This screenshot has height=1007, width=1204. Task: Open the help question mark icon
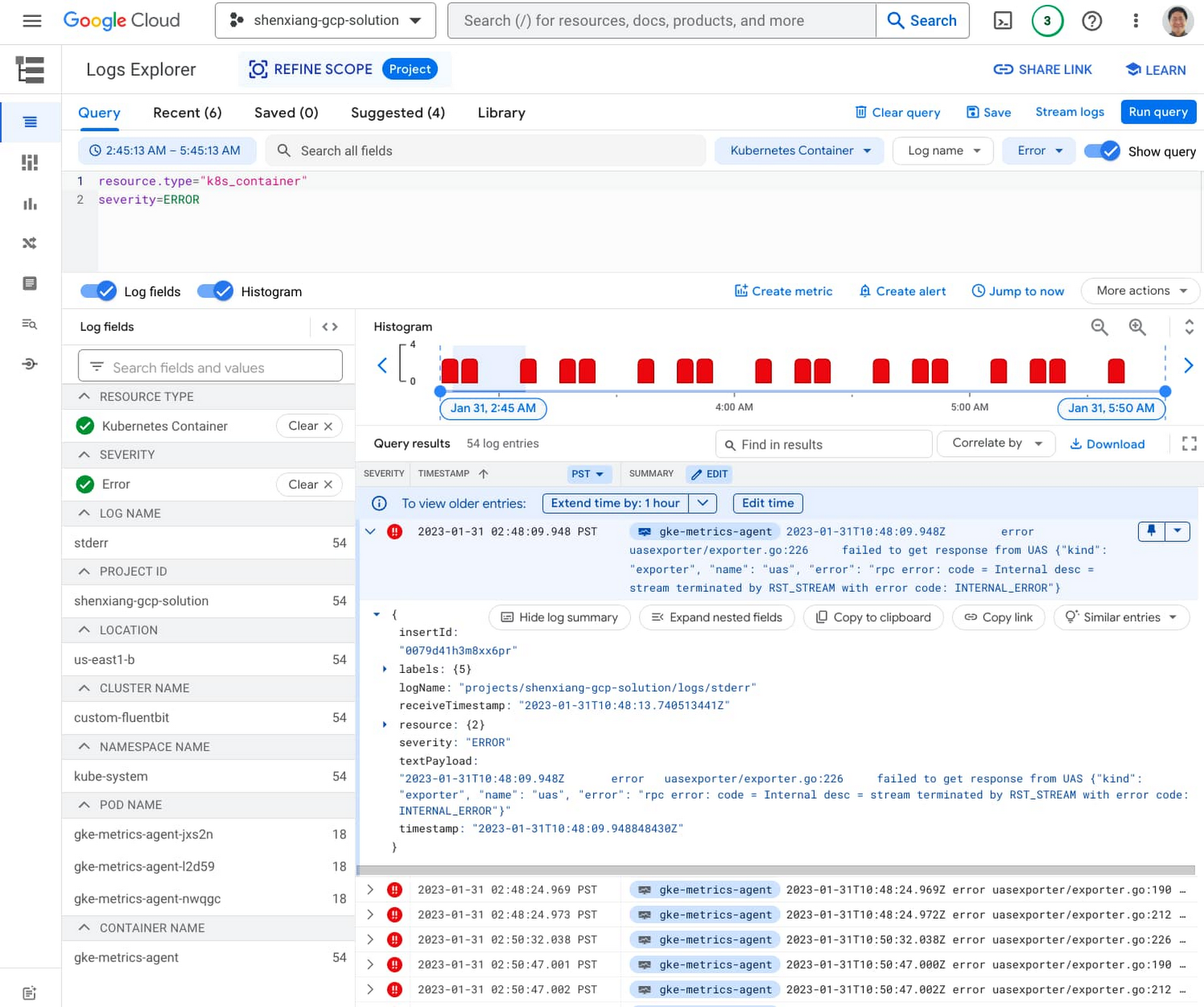(1092, 21)
